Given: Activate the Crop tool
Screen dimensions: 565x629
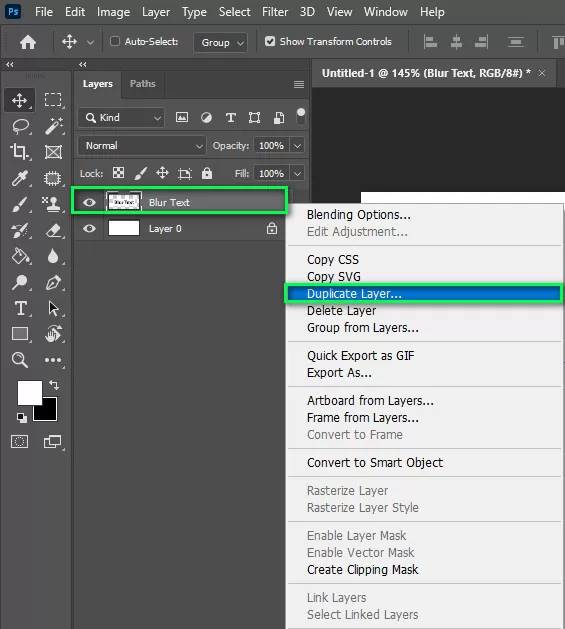Looking at the screenshot, I should click(19, 152).
